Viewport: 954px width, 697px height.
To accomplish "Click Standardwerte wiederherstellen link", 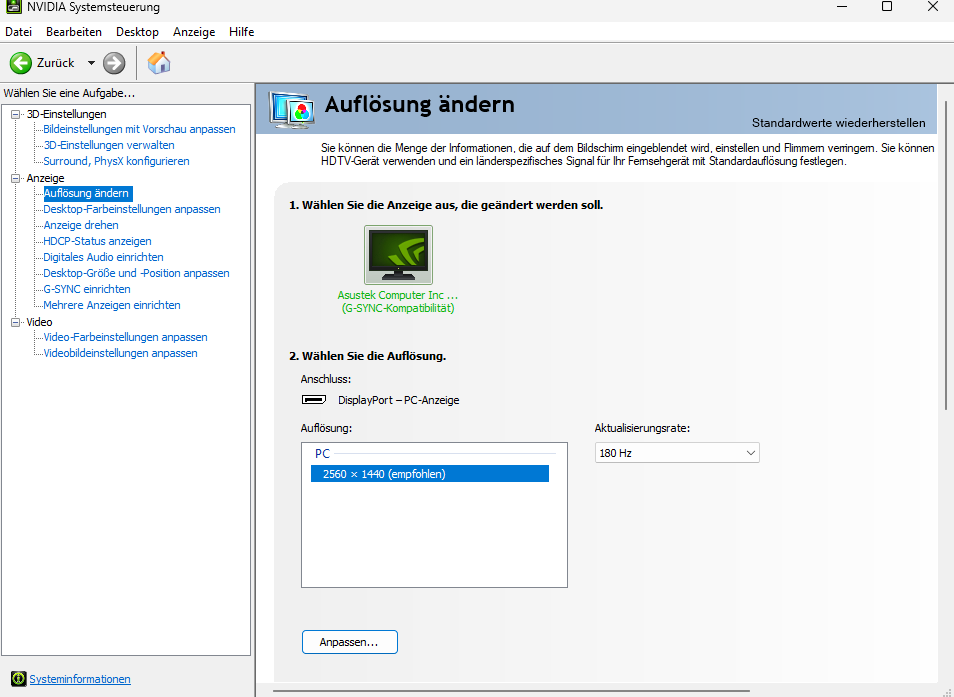I will click(838, 123).
